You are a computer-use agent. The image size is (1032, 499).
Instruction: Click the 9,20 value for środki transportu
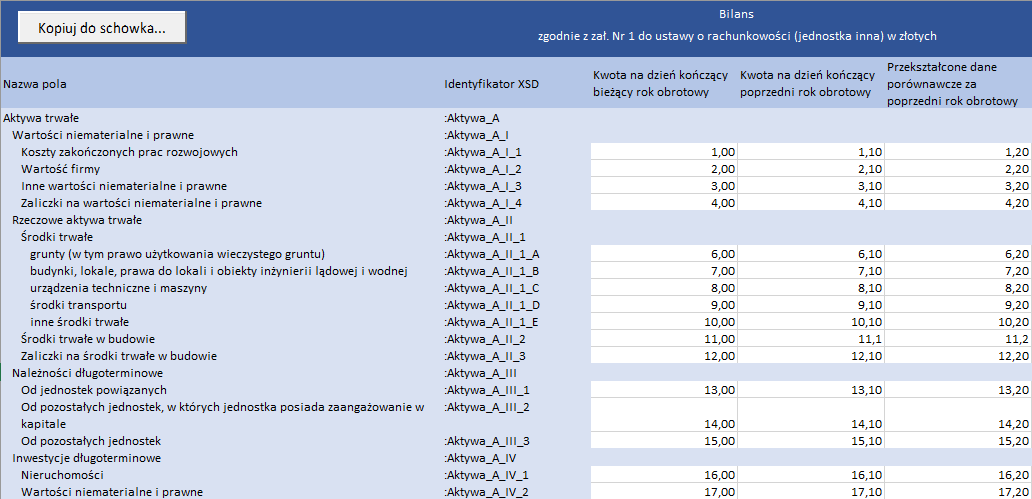[958, 305]
